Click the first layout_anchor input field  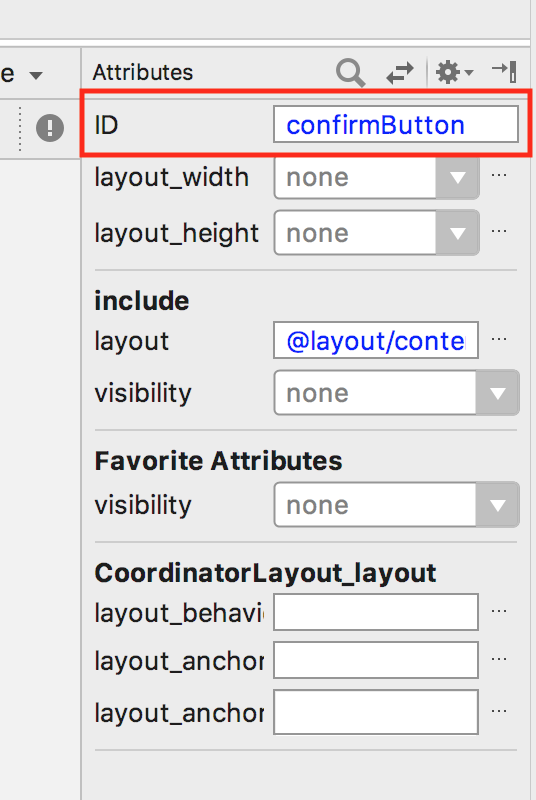click(376, 660)
